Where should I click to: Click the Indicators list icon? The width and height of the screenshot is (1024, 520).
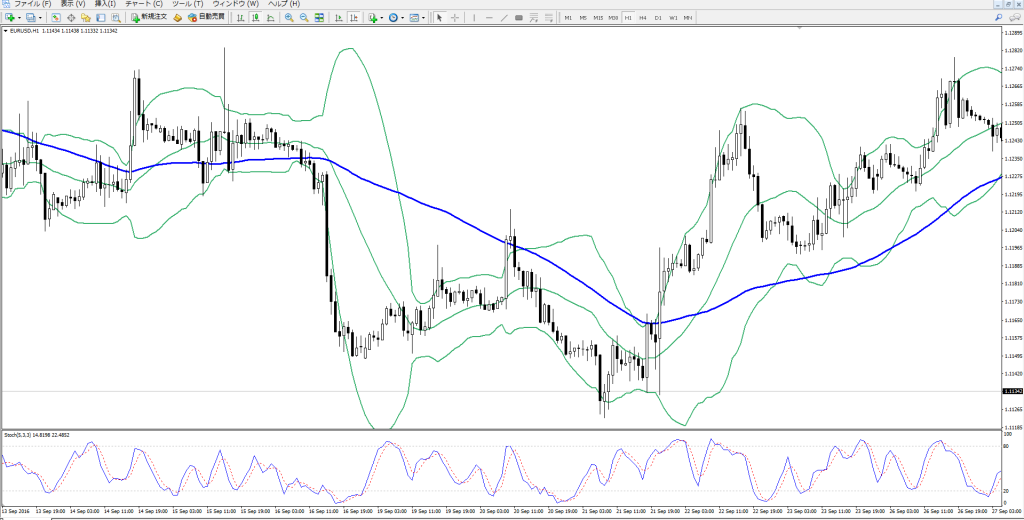pos(373,18)
